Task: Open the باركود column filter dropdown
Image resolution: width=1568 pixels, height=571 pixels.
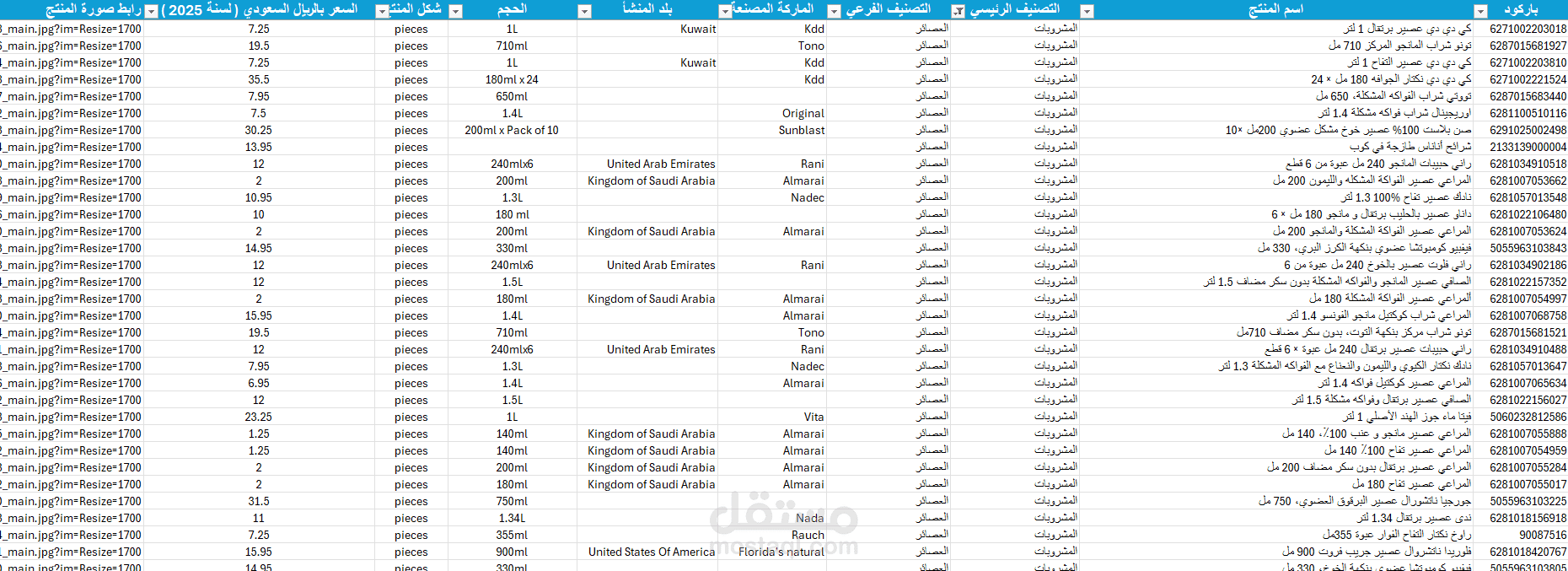Action: click(1480, 11)
